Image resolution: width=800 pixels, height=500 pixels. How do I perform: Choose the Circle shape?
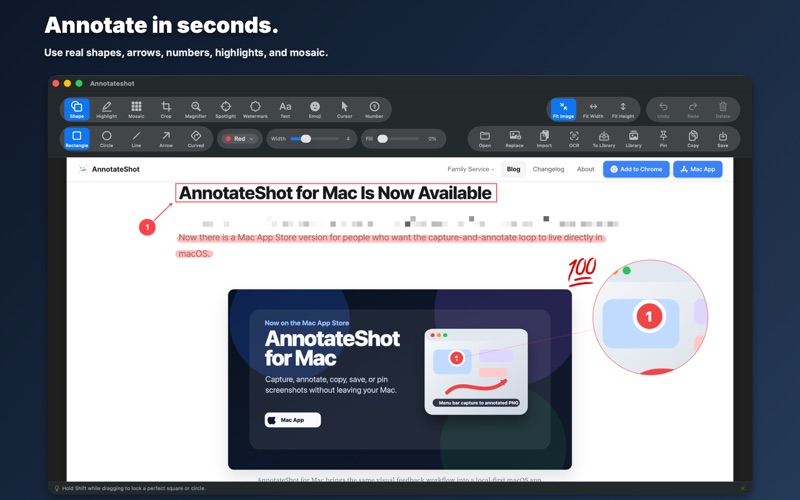[x=107, y=138]
